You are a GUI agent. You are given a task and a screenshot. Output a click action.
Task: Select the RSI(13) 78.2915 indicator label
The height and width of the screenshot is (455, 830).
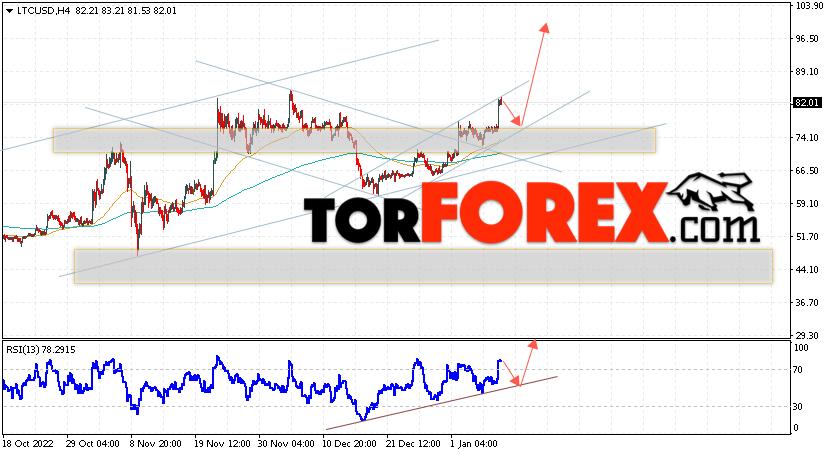[x=41, y=350]
